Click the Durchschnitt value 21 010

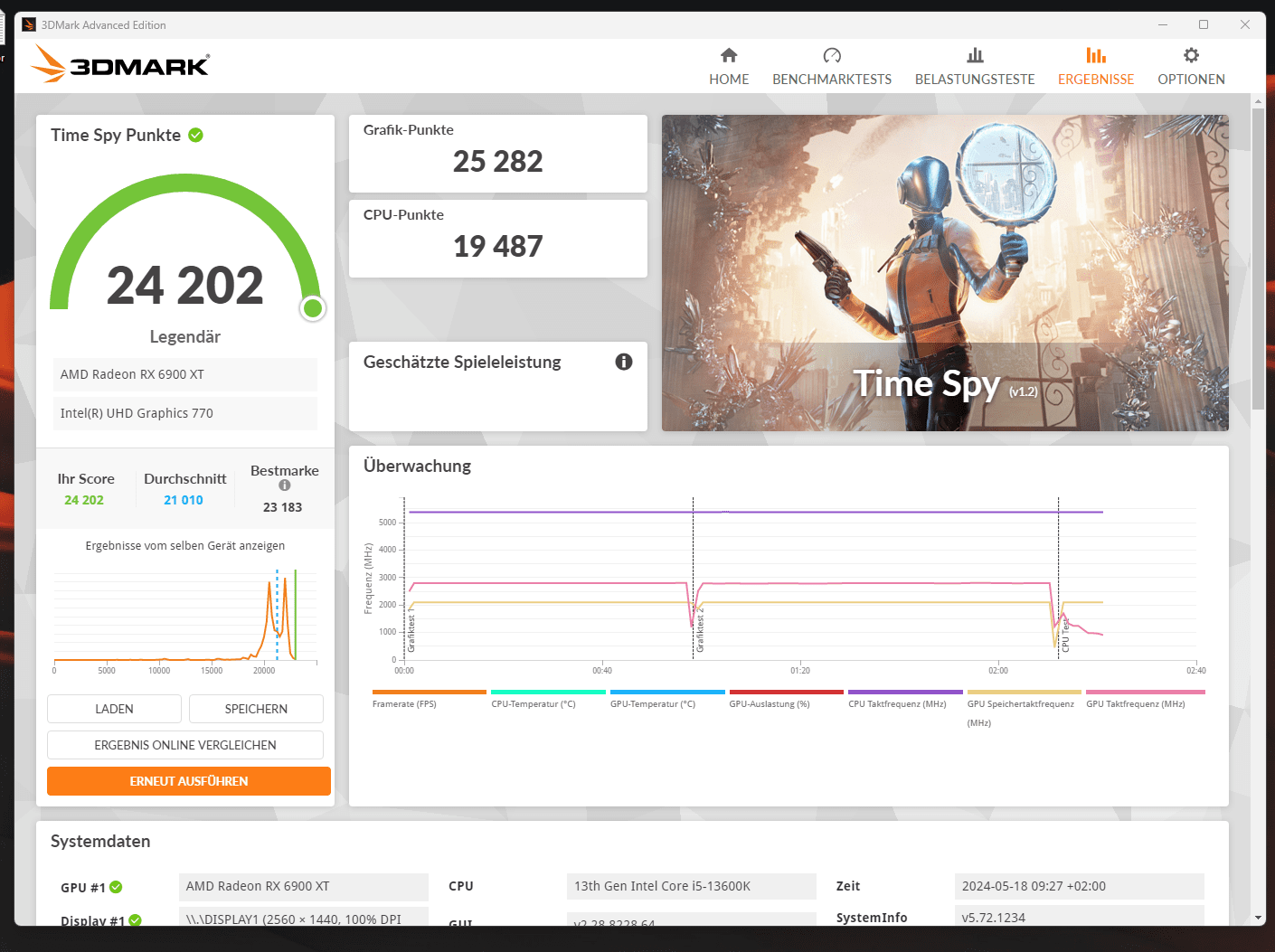coord(184,500)
